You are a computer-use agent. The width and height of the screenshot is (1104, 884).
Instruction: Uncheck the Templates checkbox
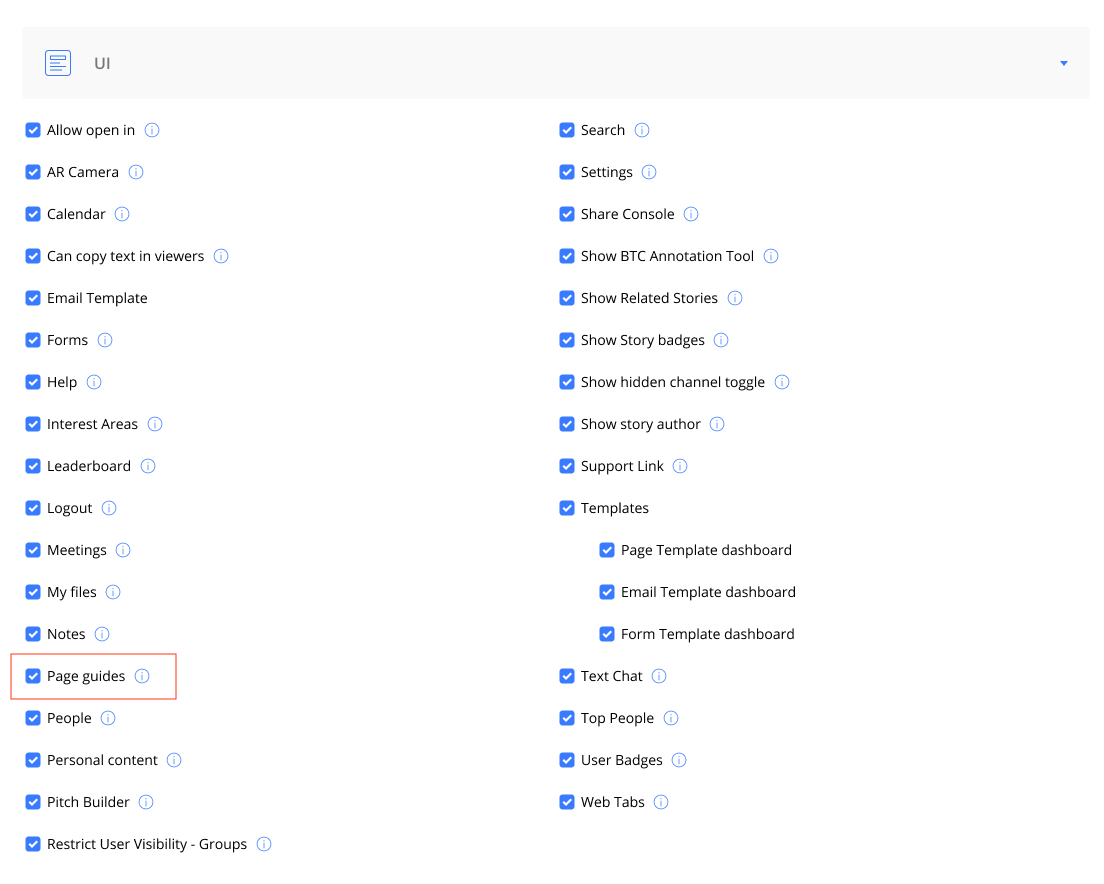567,508
